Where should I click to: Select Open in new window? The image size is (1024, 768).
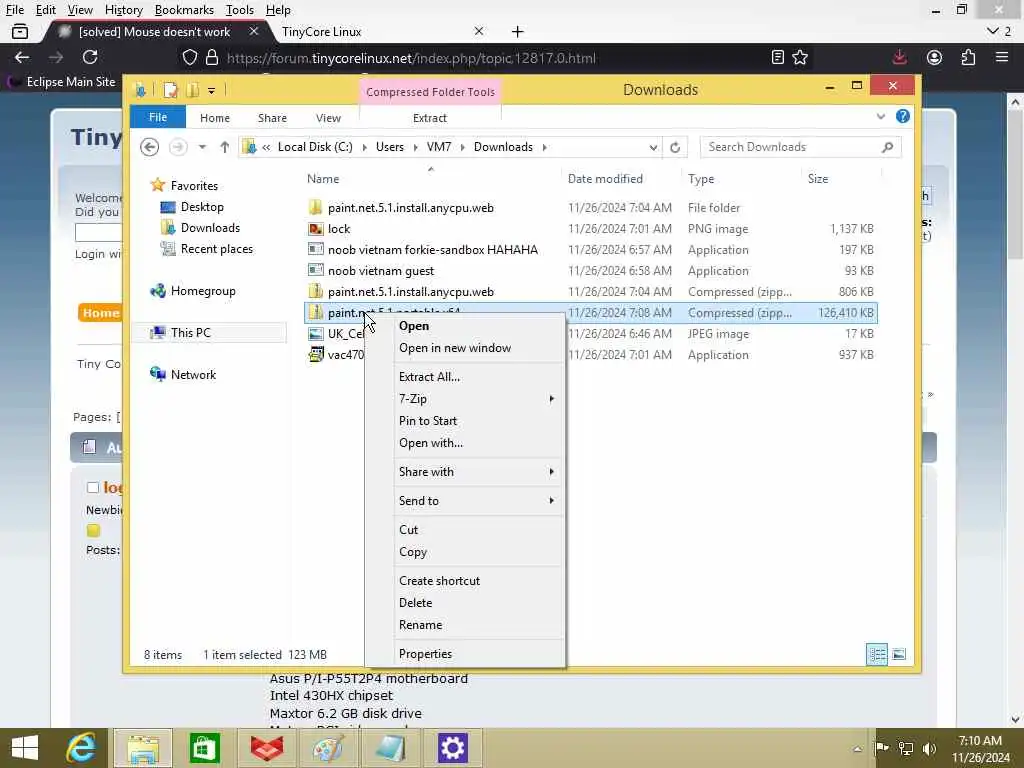[455, 348]
